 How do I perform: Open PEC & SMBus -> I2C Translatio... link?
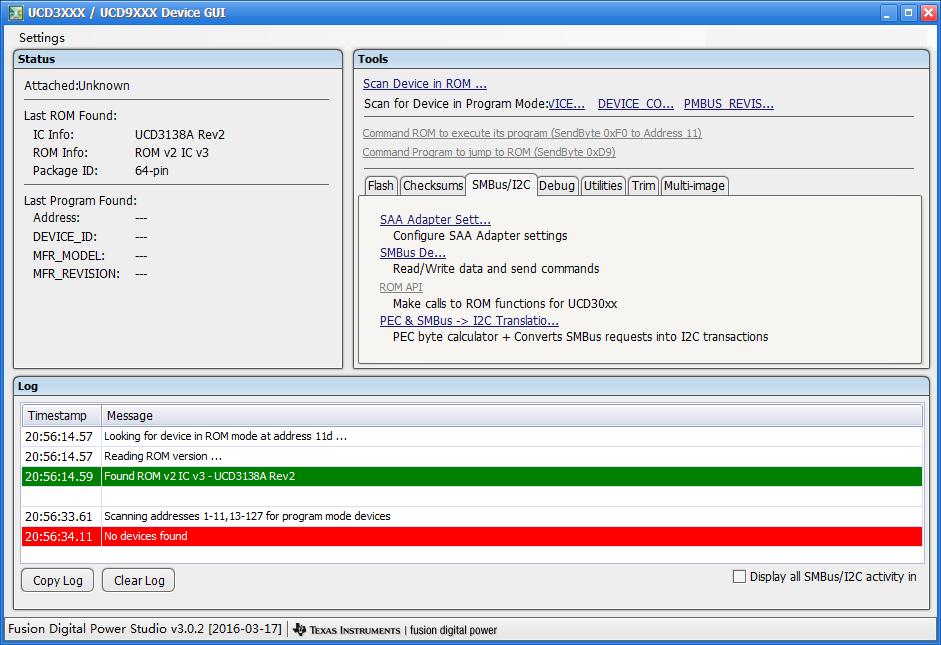click(469, 320)
